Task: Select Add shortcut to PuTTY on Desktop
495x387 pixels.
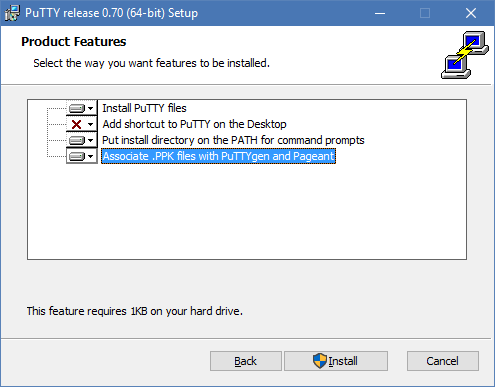Action: (x=194, y=124)
